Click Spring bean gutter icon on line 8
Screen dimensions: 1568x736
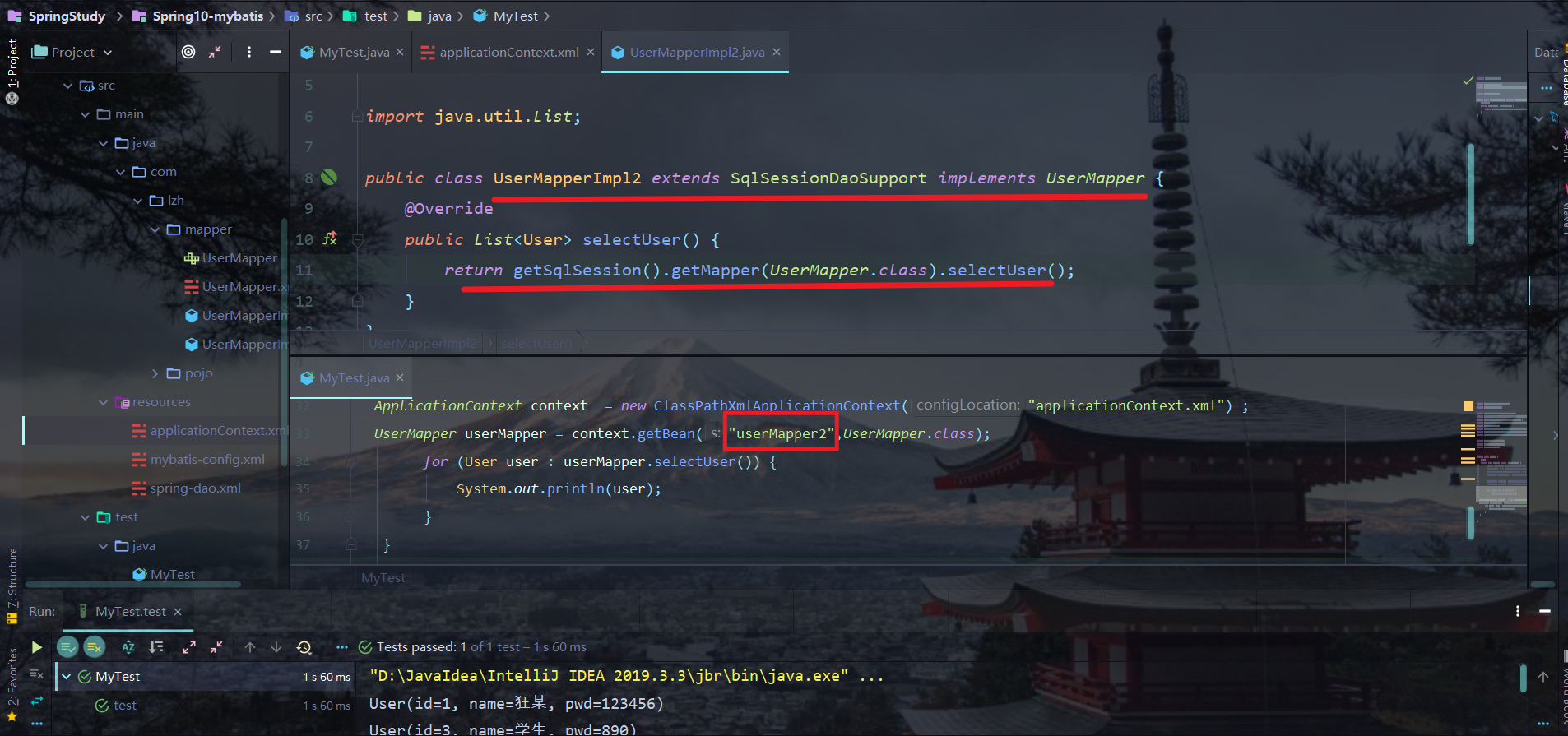click(329, 177)
